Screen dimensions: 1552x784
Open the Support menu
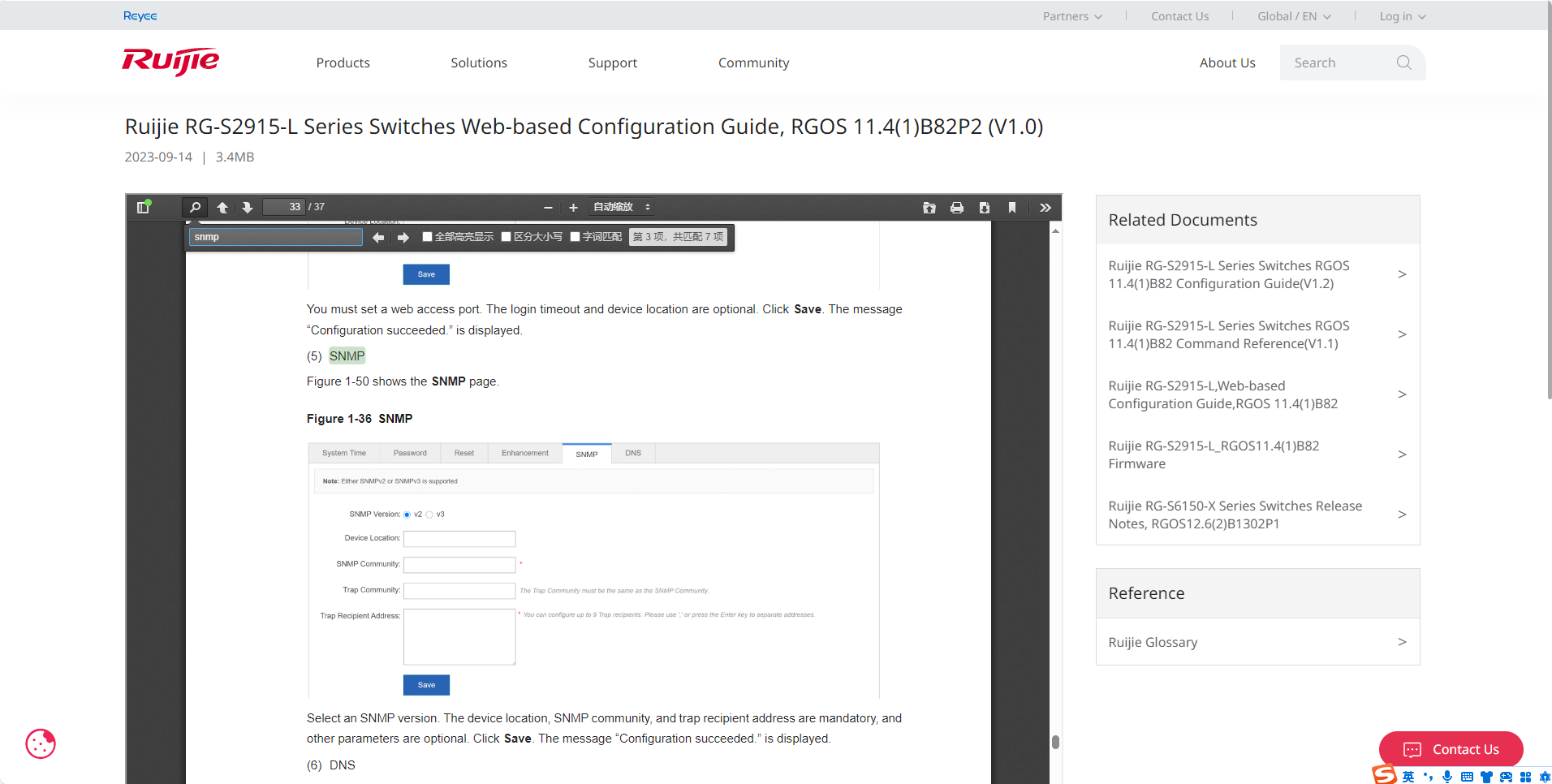coord(613,62)
